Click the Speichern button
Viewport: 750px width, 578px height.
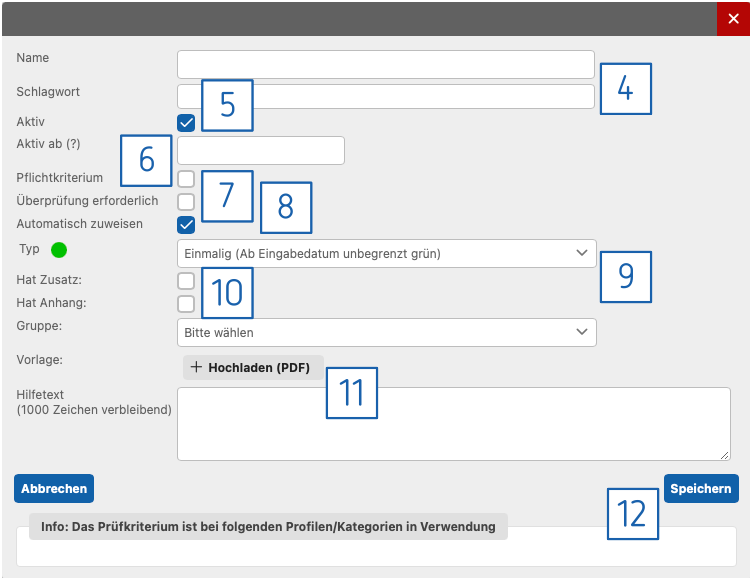coord(701,488)
